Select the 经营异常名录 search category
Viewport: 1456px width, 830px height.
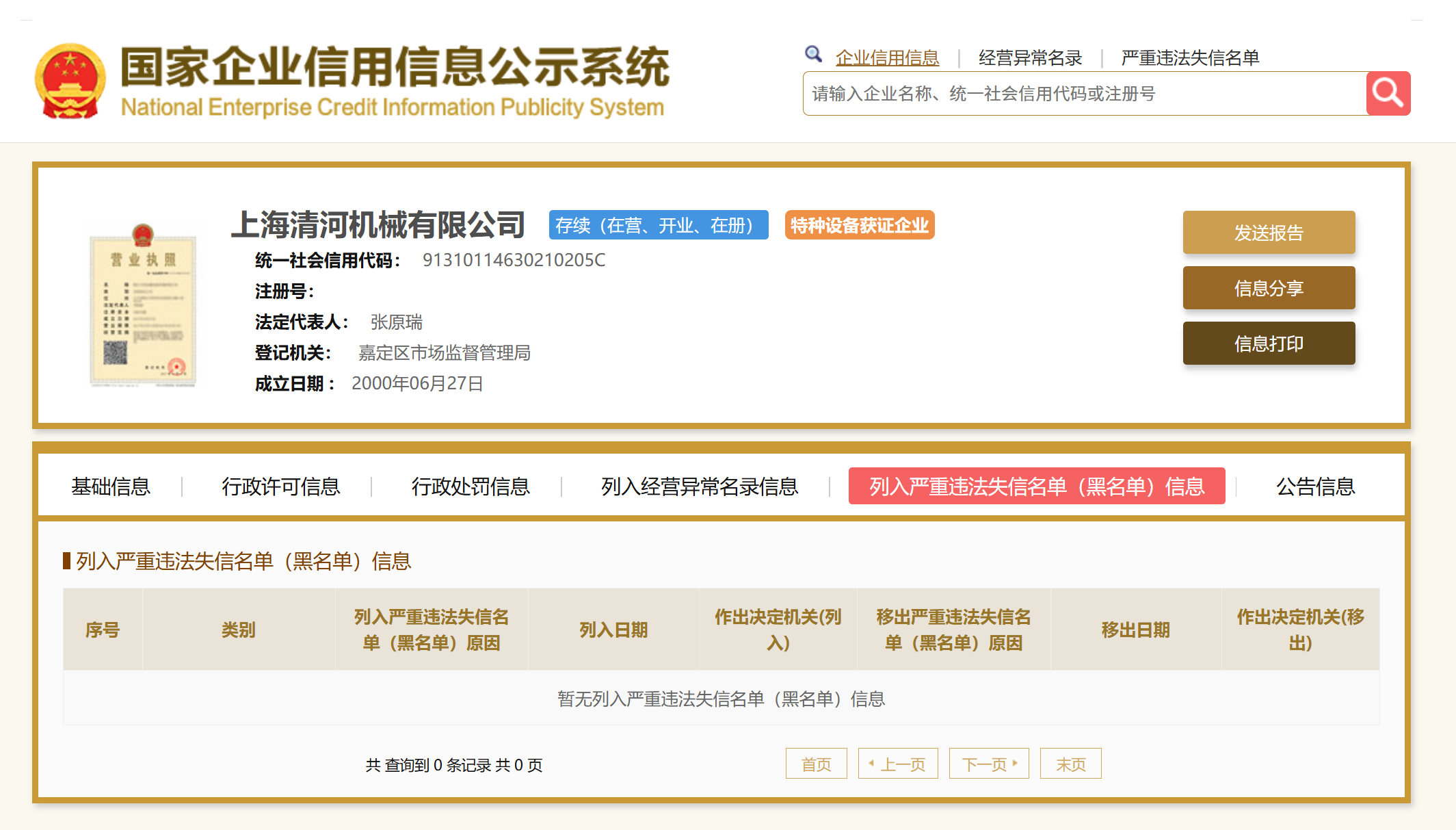pos(1030,57)
